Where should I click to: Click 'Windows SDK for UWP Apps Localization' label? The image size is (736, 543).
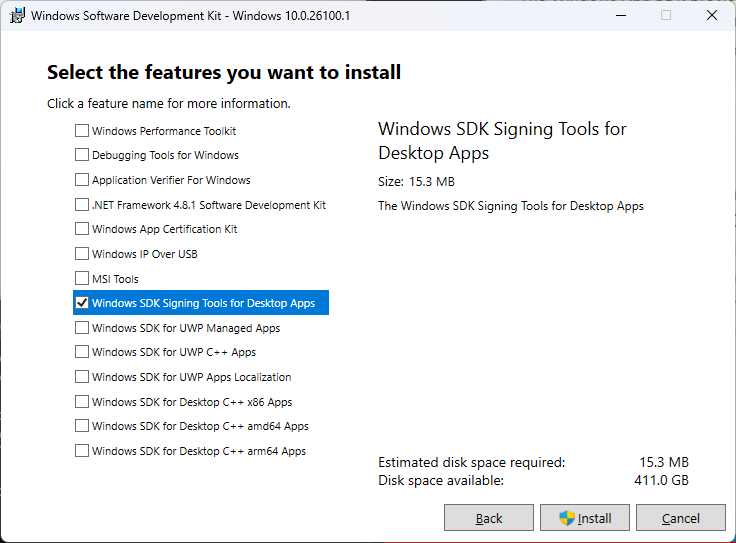[192, 377]
